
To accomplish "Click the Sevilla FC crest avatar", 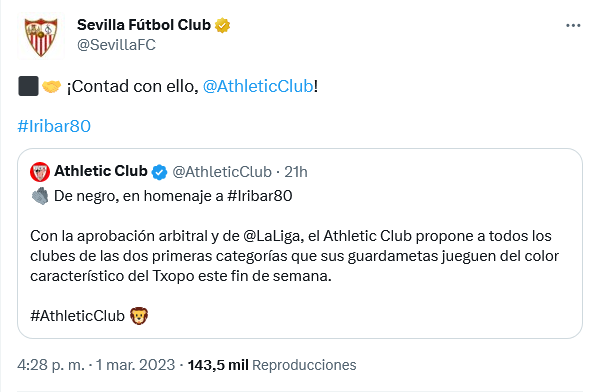I will point(41,37).
